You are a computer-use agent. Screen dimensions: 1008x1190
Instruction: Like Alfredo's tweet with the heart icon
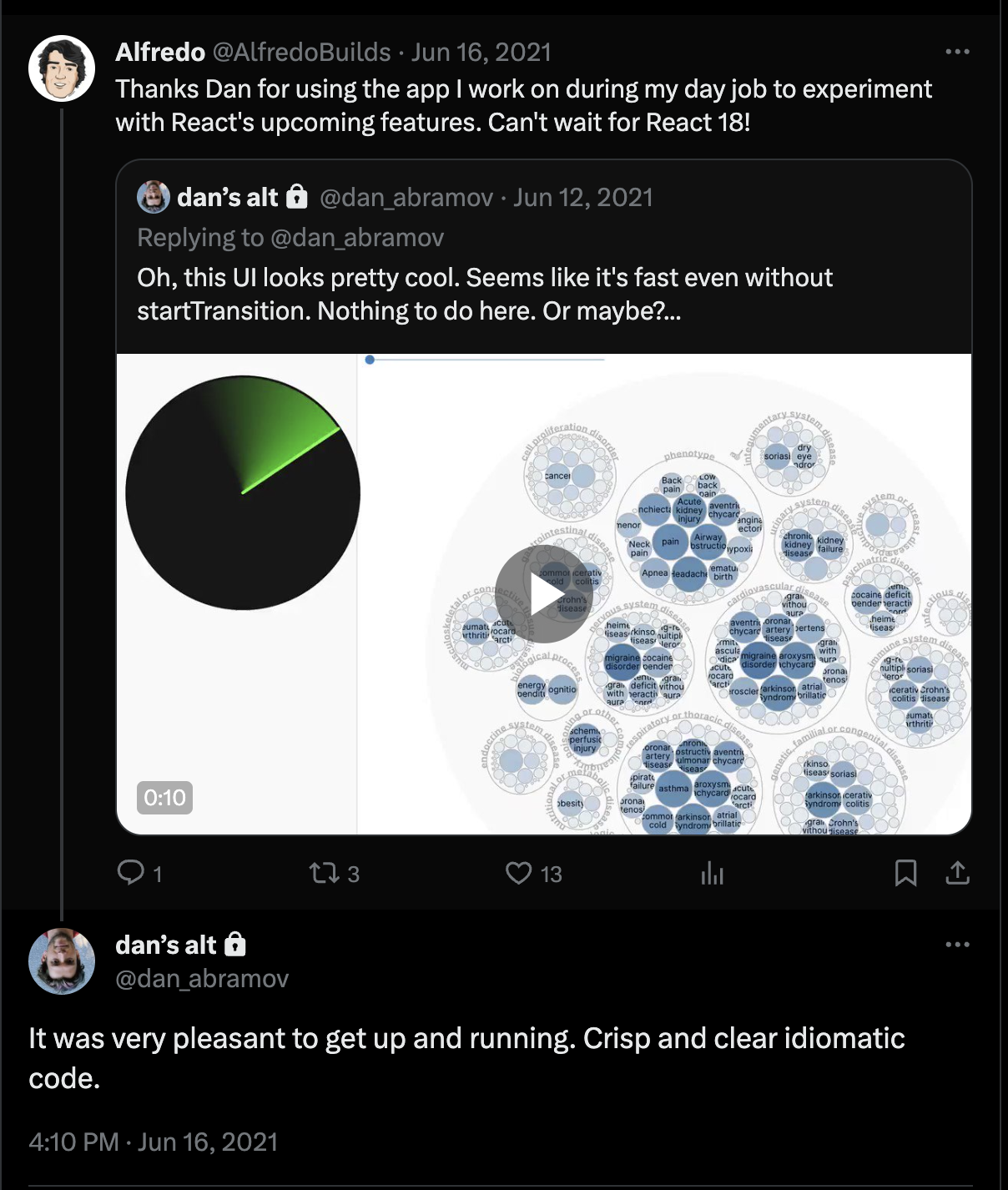(x=519, y=874)
